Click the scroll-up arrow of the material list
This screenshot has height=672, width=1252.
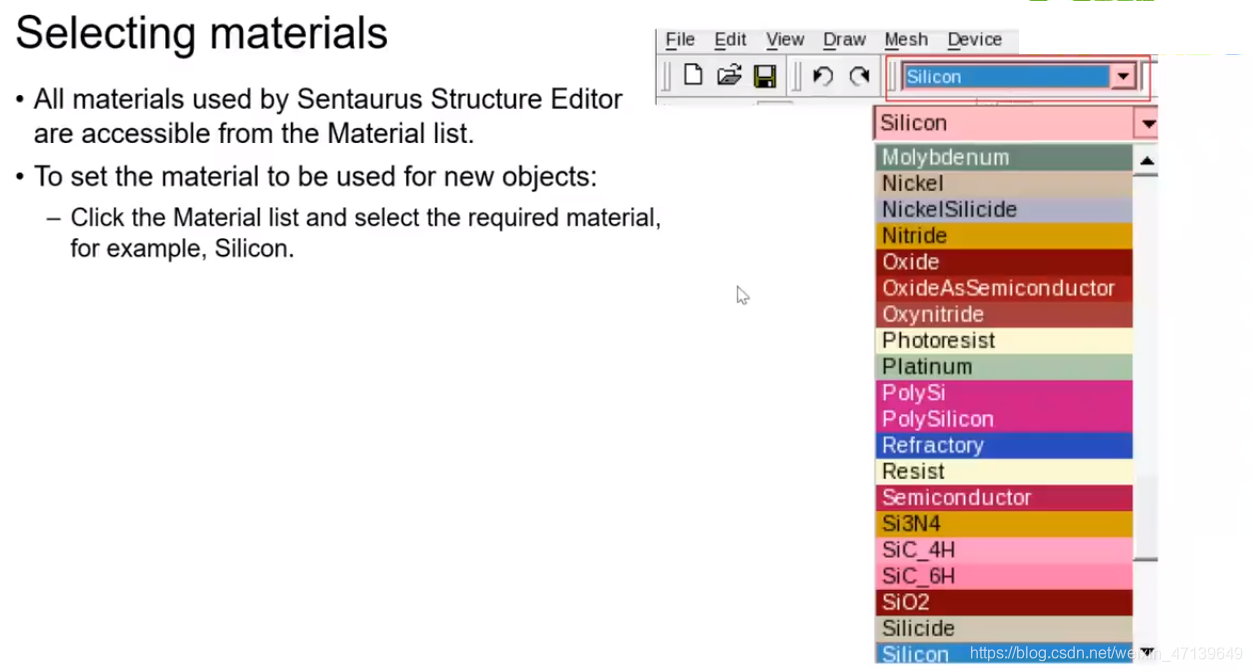tap(1146, 160)
